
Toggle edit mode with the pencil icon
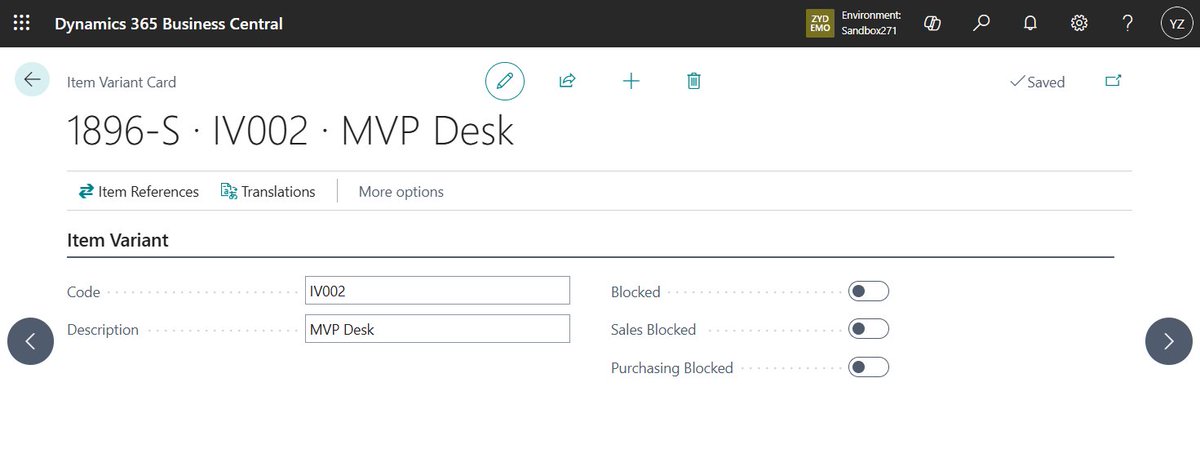click(505, 81)
